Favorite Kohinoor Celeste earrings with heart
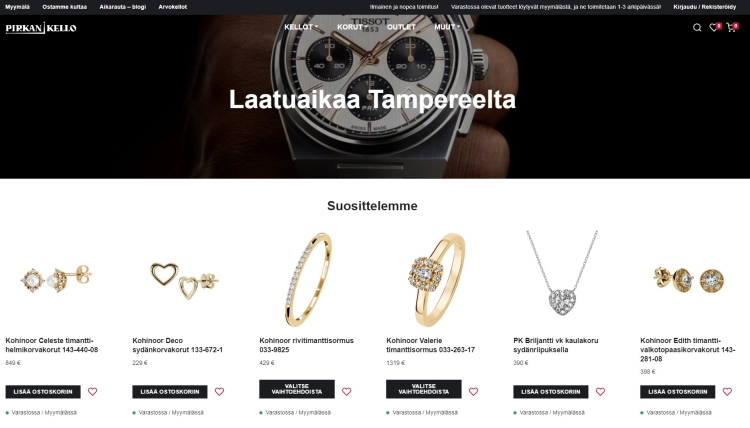 [92, 392]
